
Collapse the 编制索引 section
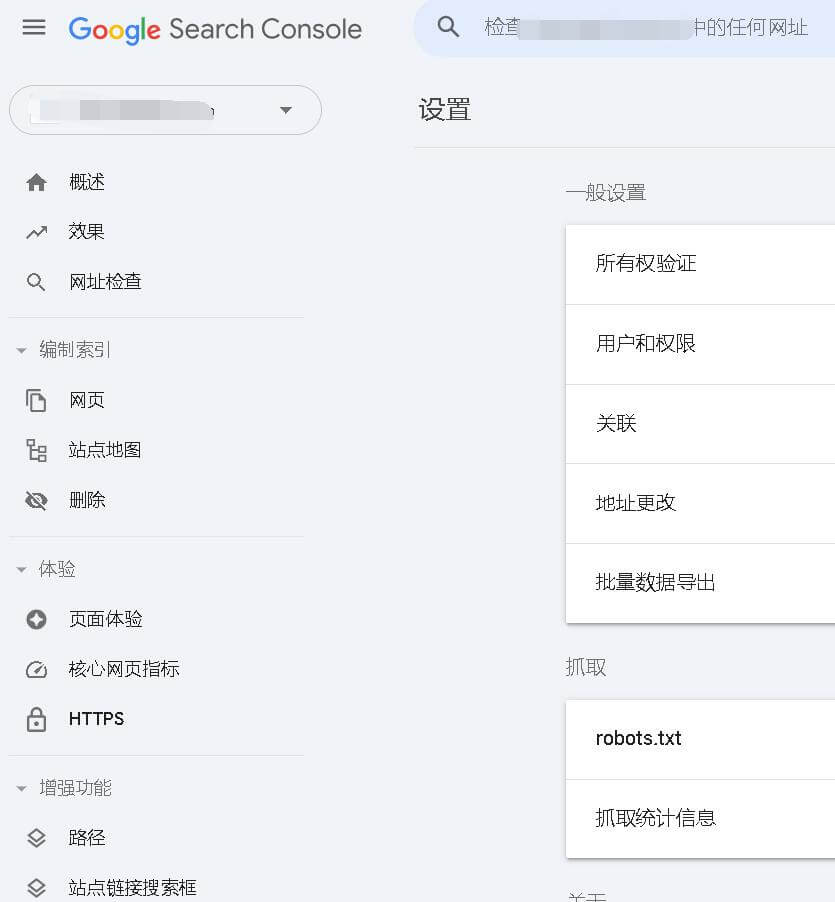coord(21,351)
